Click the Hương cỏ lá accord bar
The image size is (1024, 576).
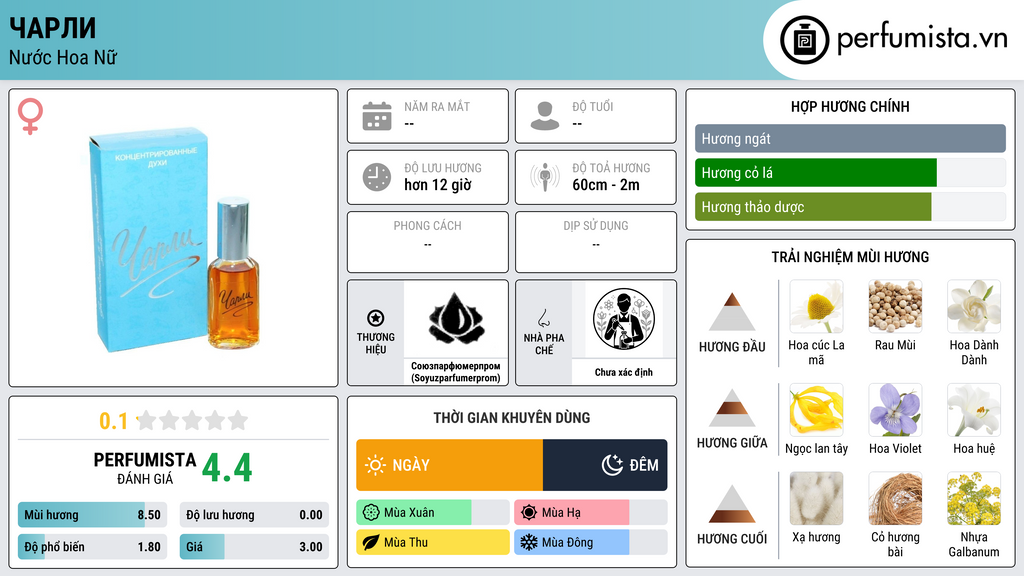[850, 173]
